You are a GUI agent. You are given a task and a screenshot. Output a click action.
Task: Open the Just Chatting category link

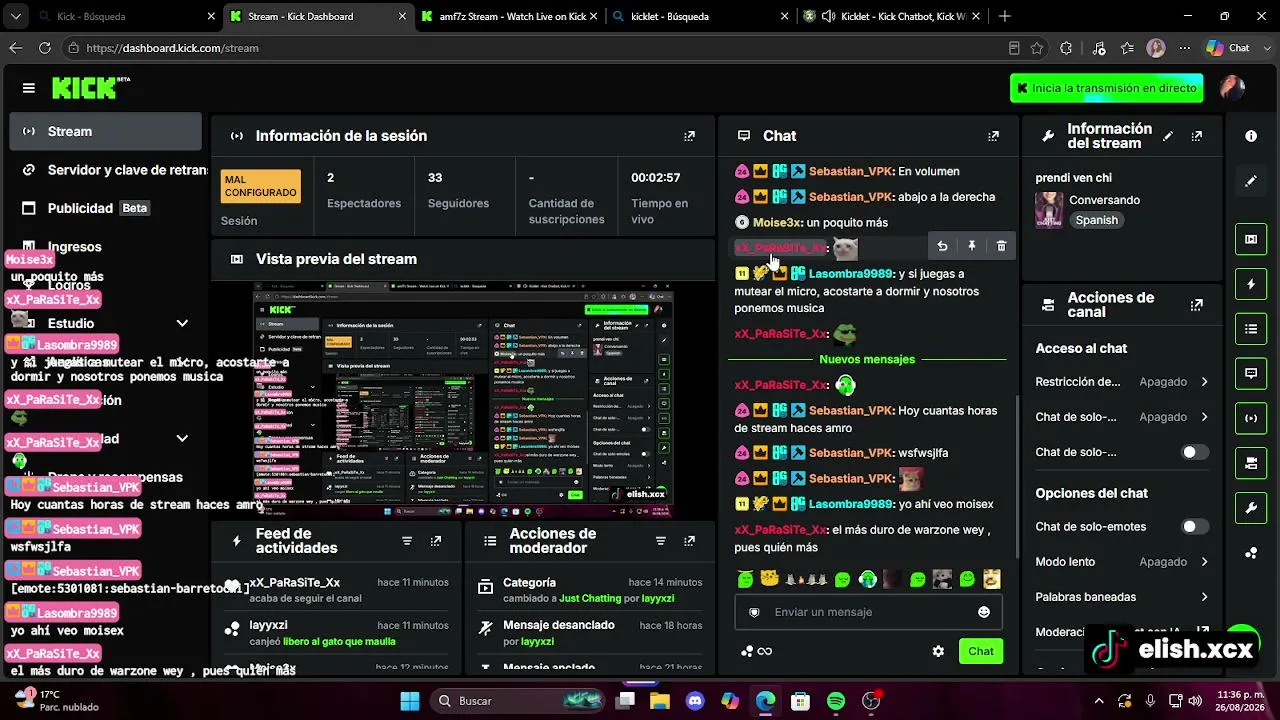coord(590,598)
